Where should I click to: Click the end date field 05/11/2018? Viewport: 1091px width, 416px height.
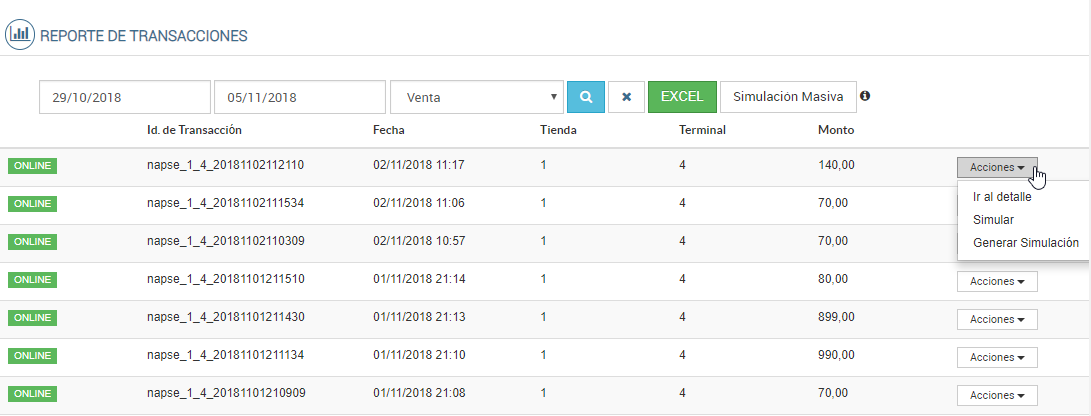coord(299,97)
